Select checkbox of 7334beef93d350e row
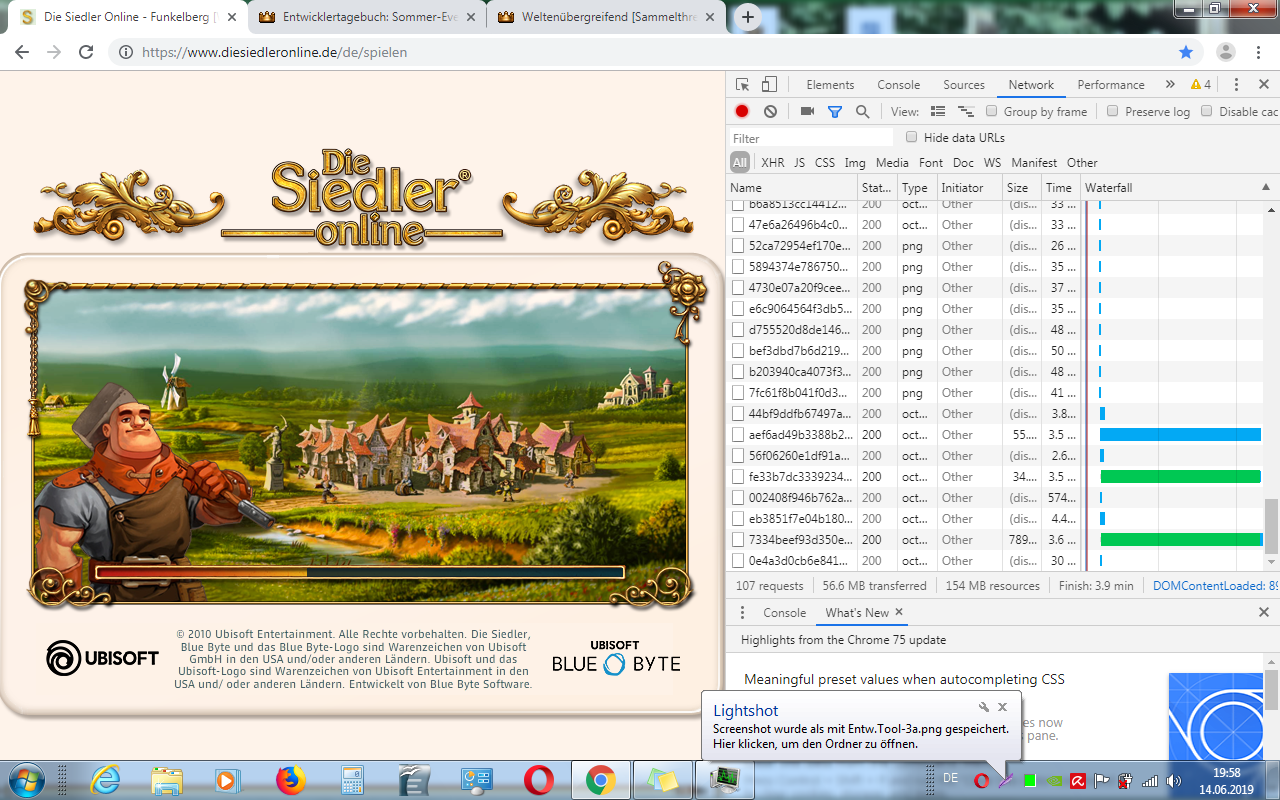The width and height of the screenshot is (1280, 800). (738, 540)
